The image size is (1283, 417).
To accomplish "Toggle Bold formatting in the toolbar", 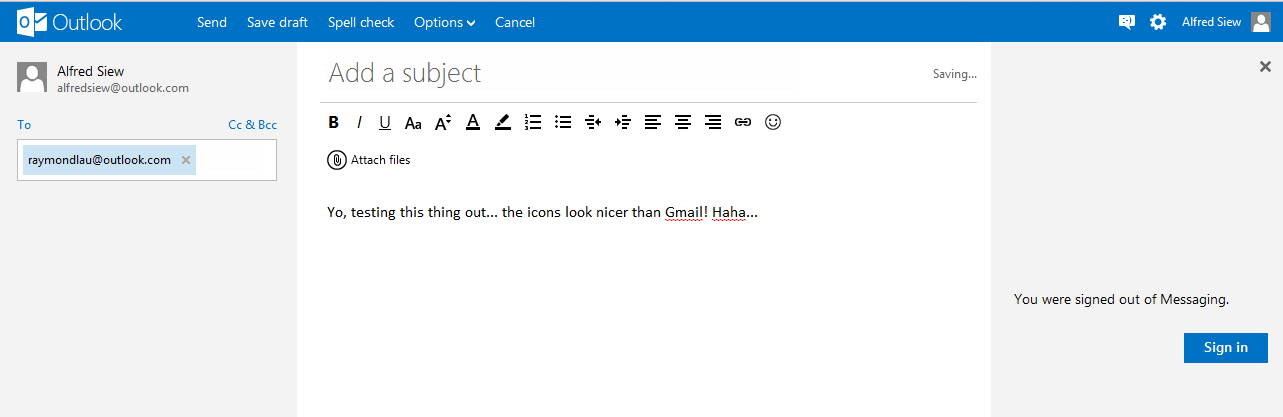I will tap(333, 122).
